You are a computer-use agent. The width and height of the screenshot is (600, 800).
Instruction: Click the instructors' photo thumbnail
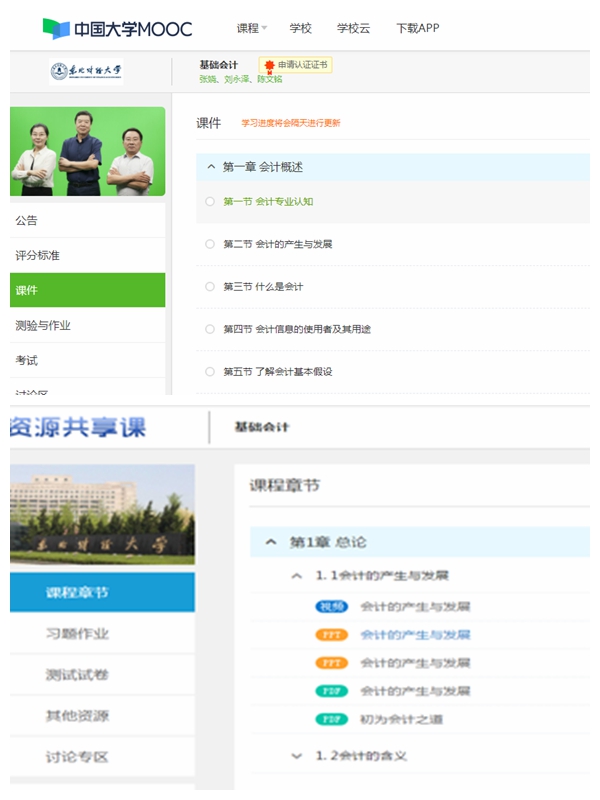[88, 152]
